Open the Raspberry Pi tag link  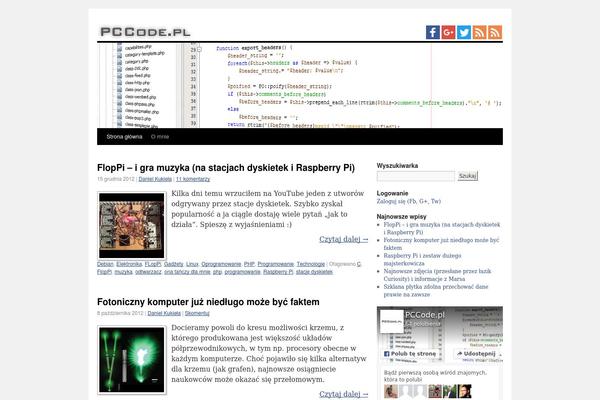tap(278, 272)
